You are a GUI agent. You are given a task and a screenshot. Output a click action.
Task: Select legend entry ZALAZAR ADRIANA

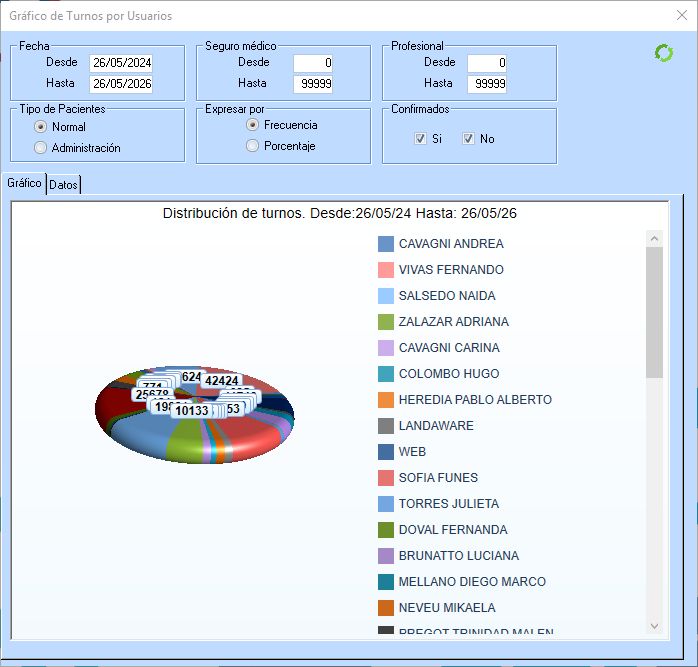tap(454, 322)
